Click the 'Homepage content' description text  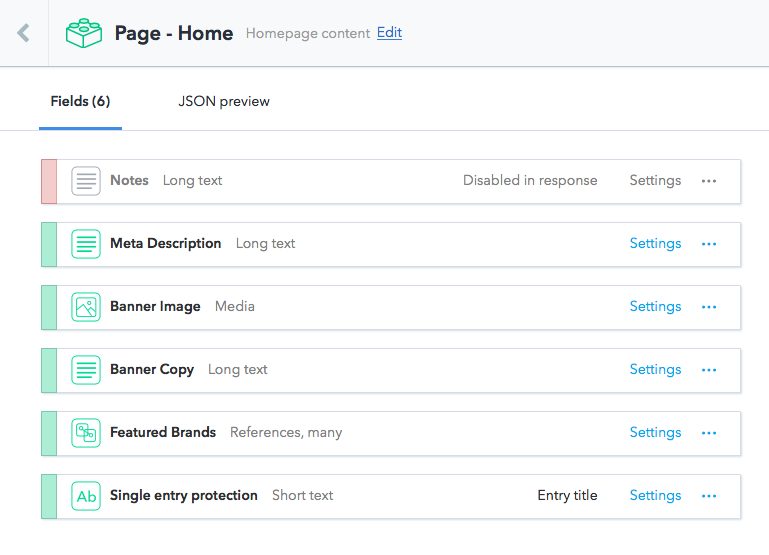[x=308, y=33]
